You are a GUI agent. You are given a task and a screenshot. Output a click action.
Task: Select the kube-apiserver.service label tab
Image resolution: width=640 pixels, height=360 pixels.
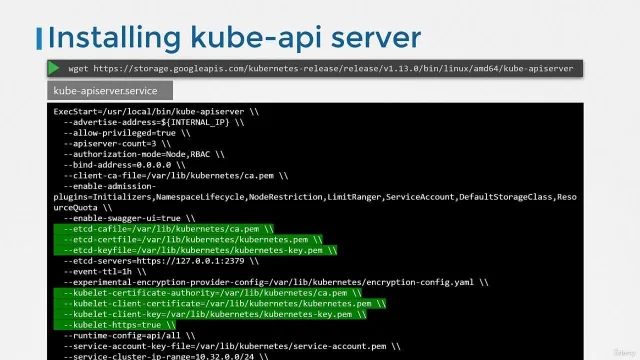pos(110,91)
